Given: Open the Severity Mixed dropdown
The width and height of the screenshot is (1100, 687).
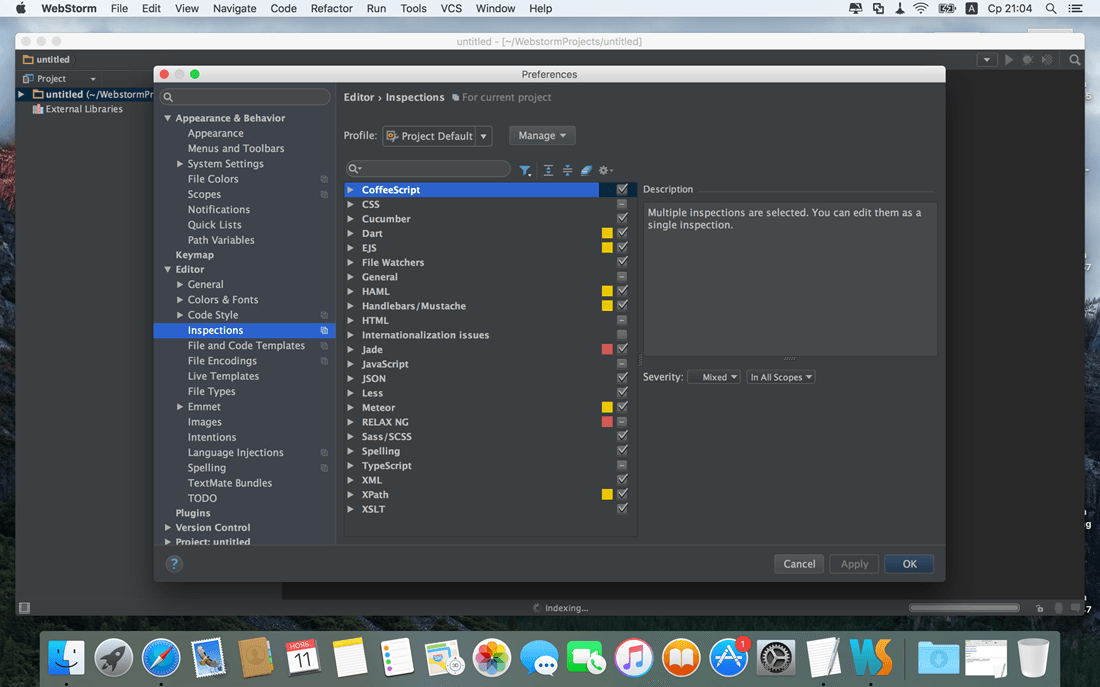Looking at the screenshot, I should (x=714, y=377).
